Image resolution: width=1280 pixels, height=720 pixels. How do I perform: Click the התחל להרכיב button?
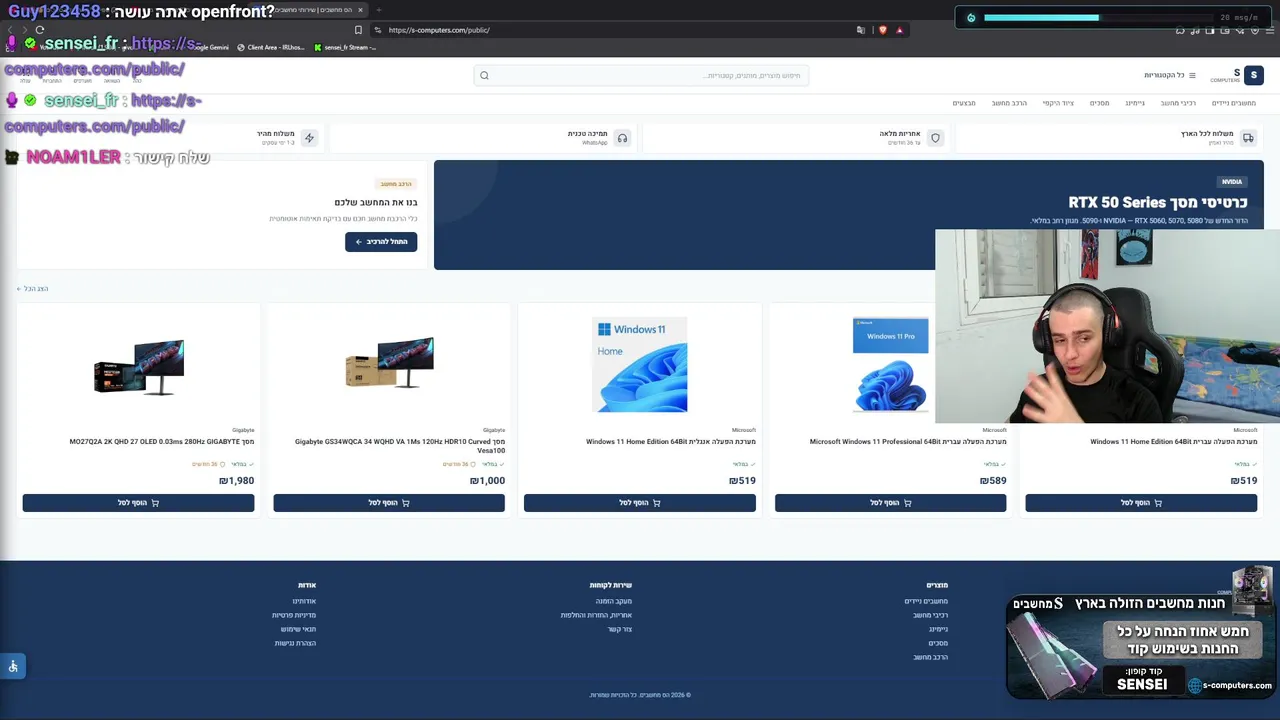click(x=381, y=242)
